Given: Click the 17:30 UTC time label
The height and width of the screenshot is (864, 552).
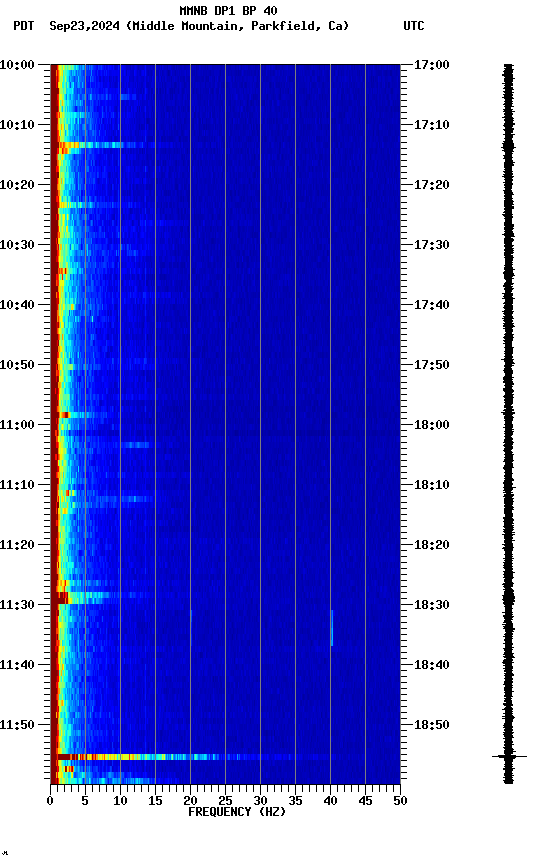Looking at the screenshot, I should [x=432, y=245].
